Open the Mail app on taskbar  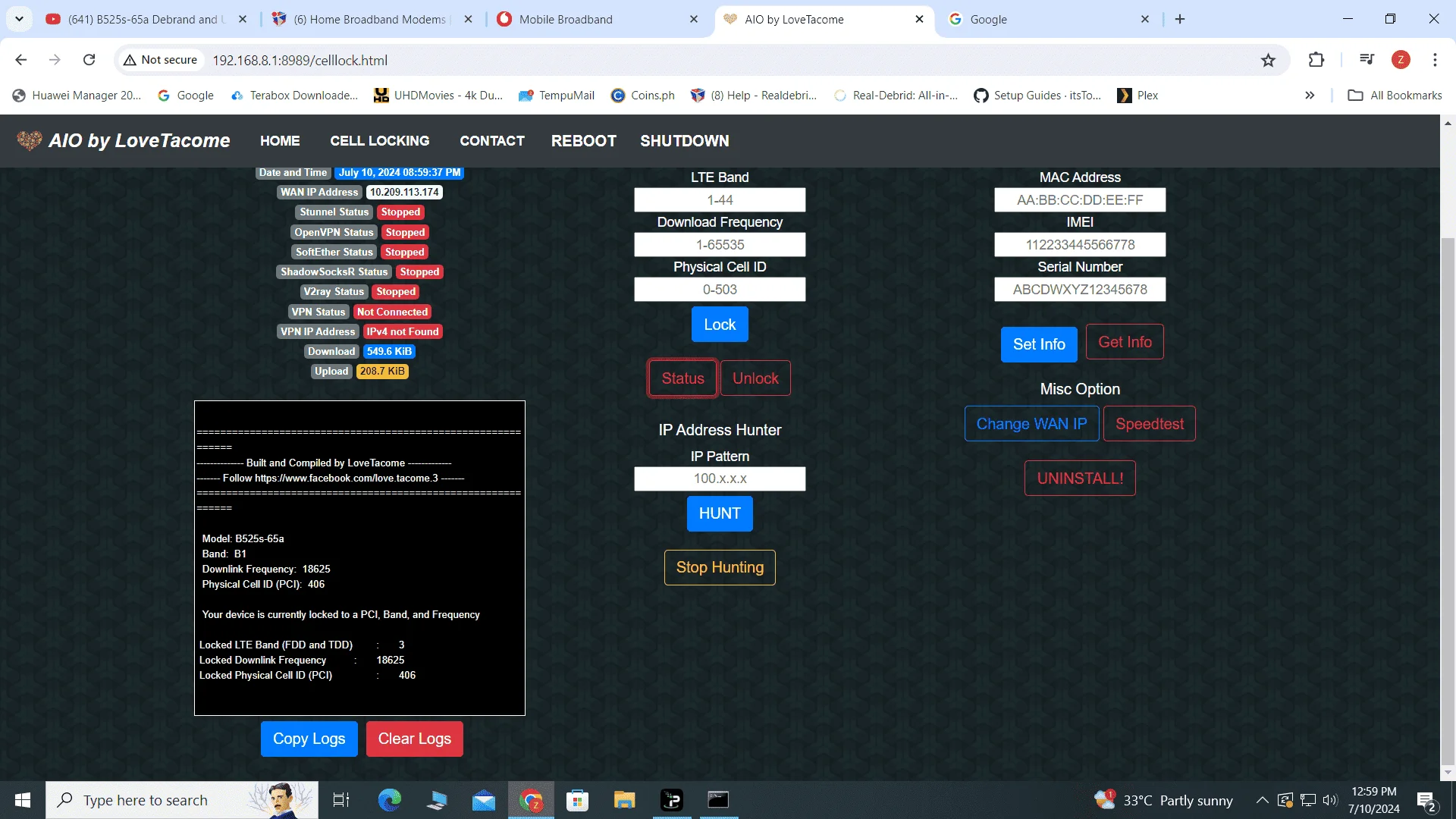point(483,800)
